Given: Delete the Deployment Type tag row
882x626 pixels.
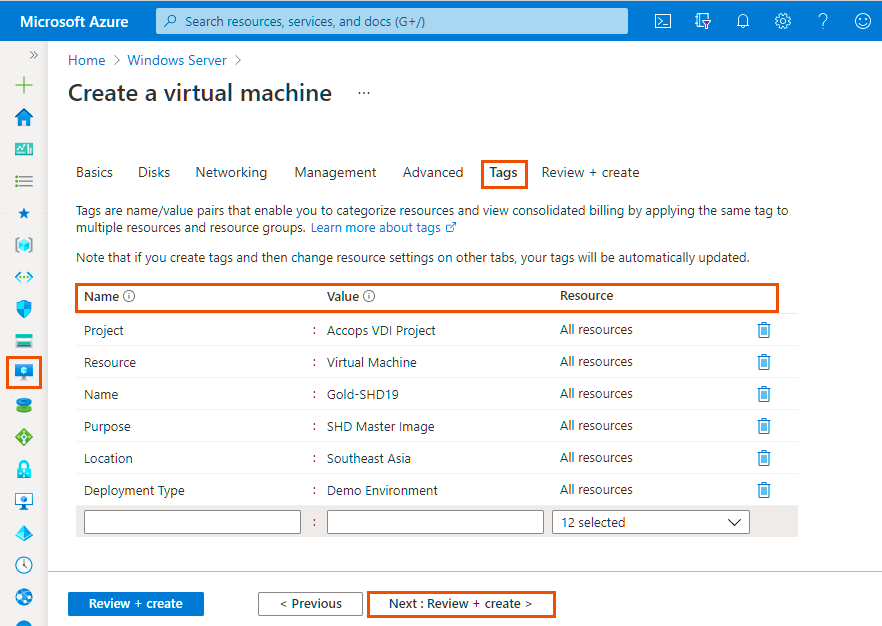Looking at the screenshot, I should (x=763, y=490).
